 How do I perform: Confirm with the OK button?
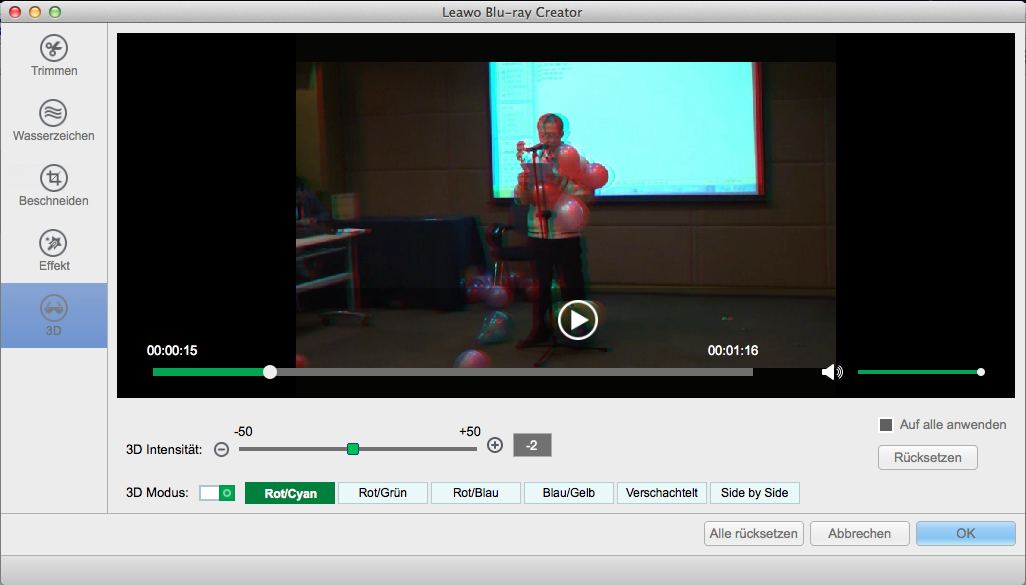(x=966, y=533)
